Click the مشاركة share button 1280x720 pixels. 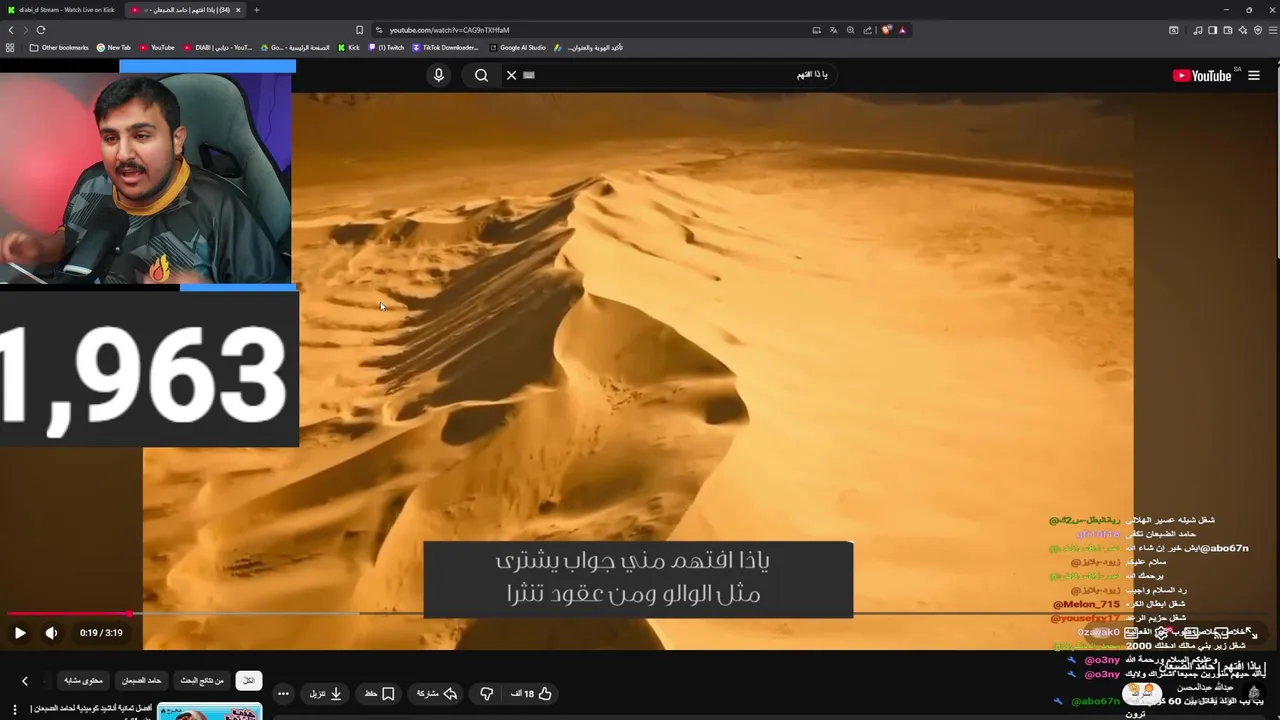point(437,693)
